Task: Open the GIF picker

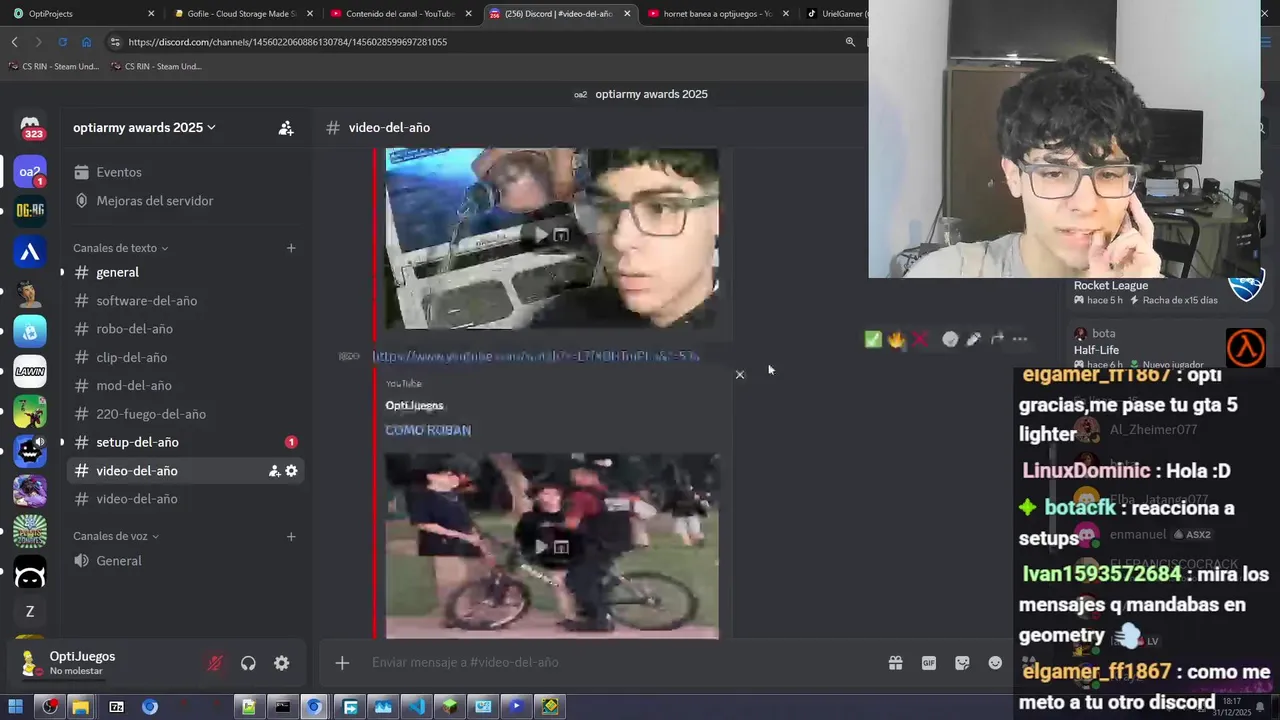Action: pyautogui.click(x=929, y=662)
